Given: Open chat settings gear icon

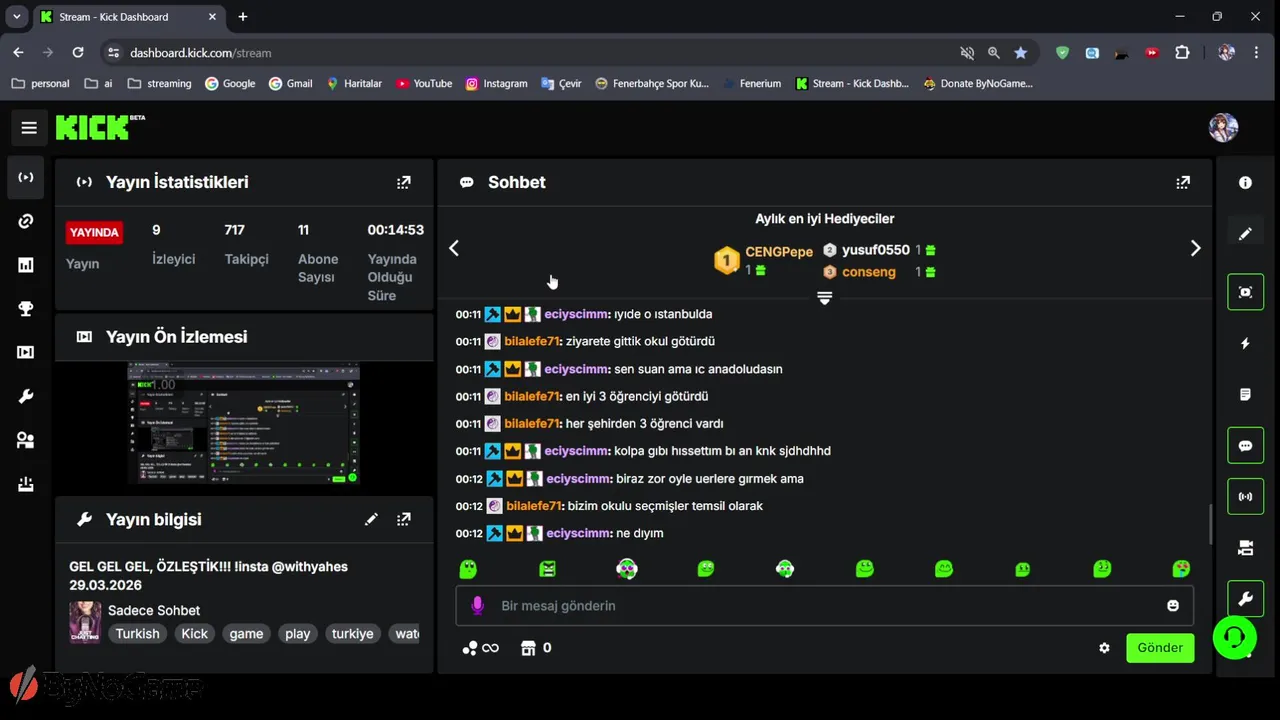Looking at the screenshot, I should pyautogui.click(x=1104, y=648).
